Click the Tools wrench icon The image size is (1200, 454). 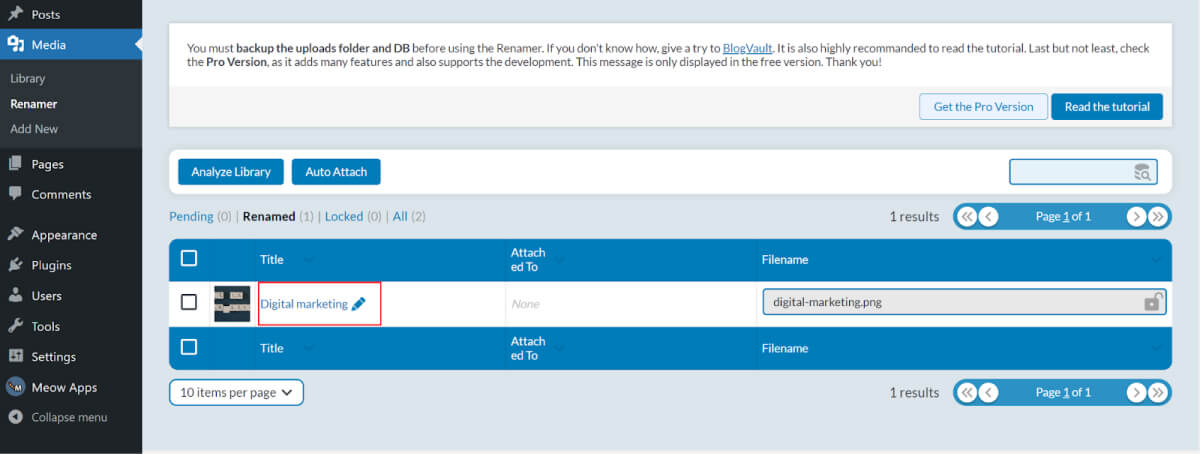(x=15, y=326)
